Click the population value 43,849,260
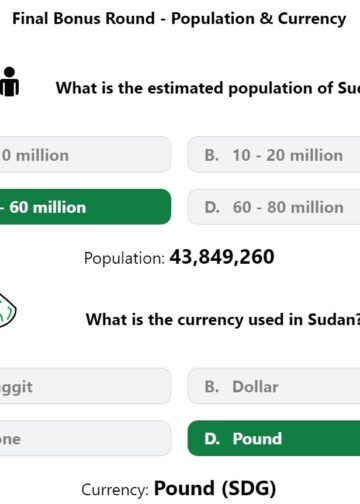Viewport: 360px width, 504px height. (x=222, y=257)
